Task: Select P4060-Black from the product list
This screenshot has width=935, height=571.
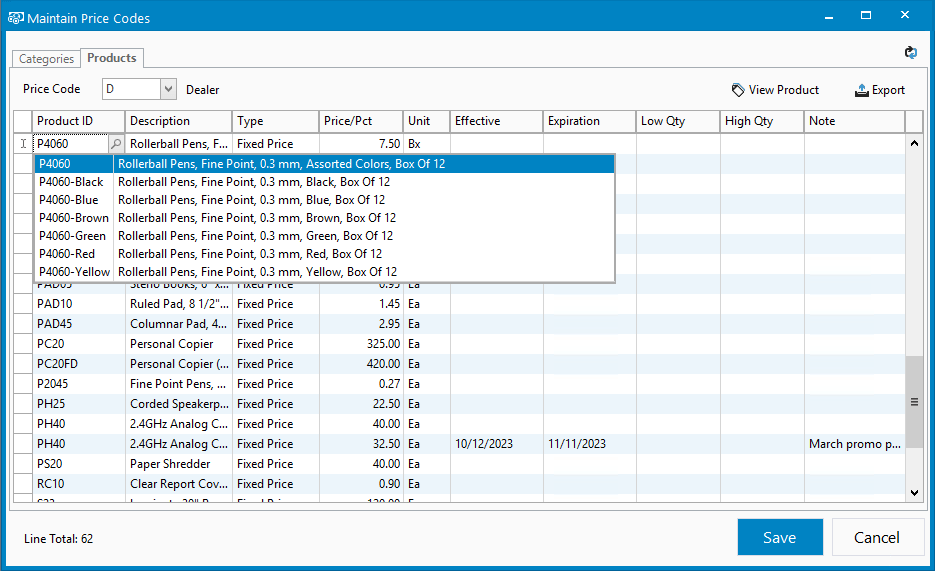Action: coord(71,182)
